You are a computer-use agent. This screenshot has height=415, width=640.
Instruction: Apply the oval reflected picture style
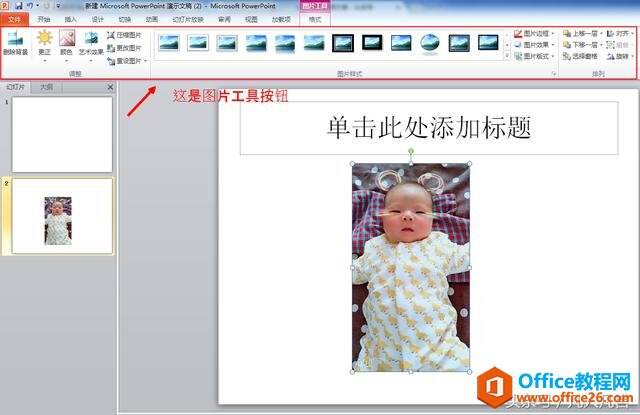point(430,43)
